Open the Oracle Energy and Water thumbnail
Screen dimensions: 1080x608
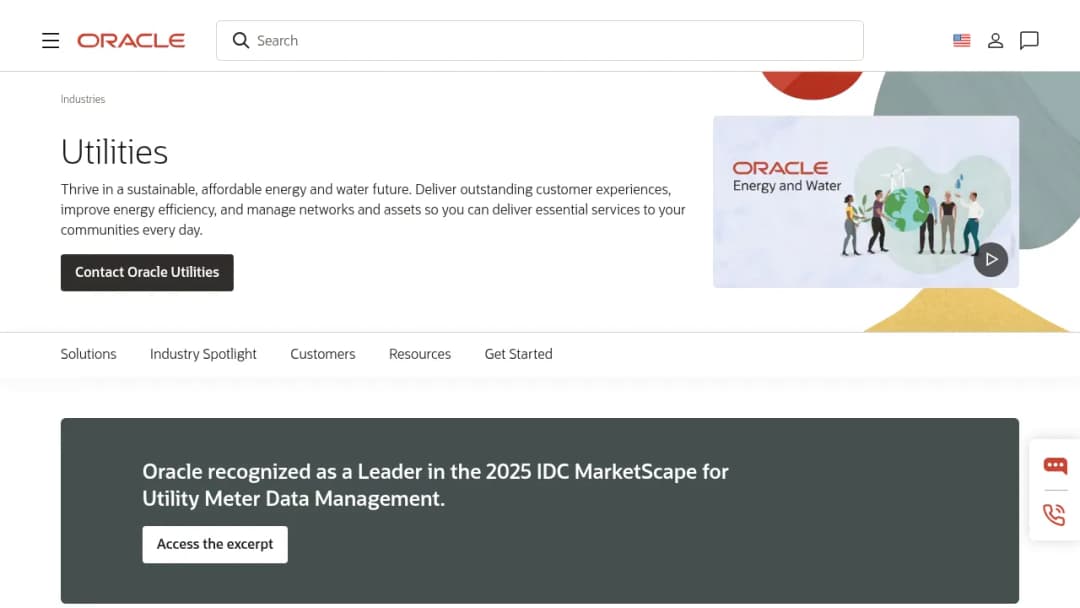click(866, 202)
